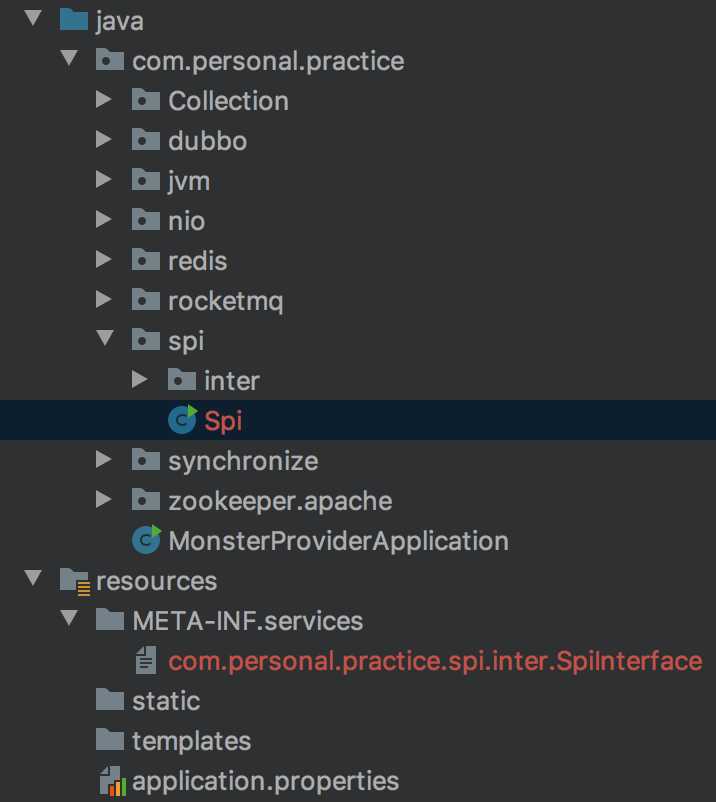Viewport: 716px width, 802px height.
Task: Open com.personal.practice.spi.inter.SpiInterface file
Action: (x=435, y=660)
